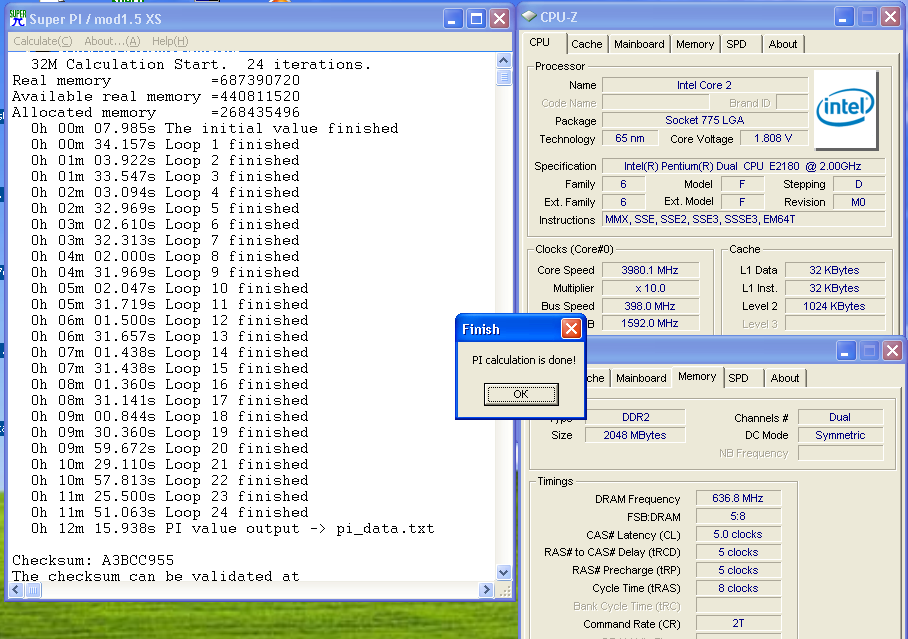Click Super PI vertical scrollbar down arrow
Viewport: 908px width, 639px height.
503,572
